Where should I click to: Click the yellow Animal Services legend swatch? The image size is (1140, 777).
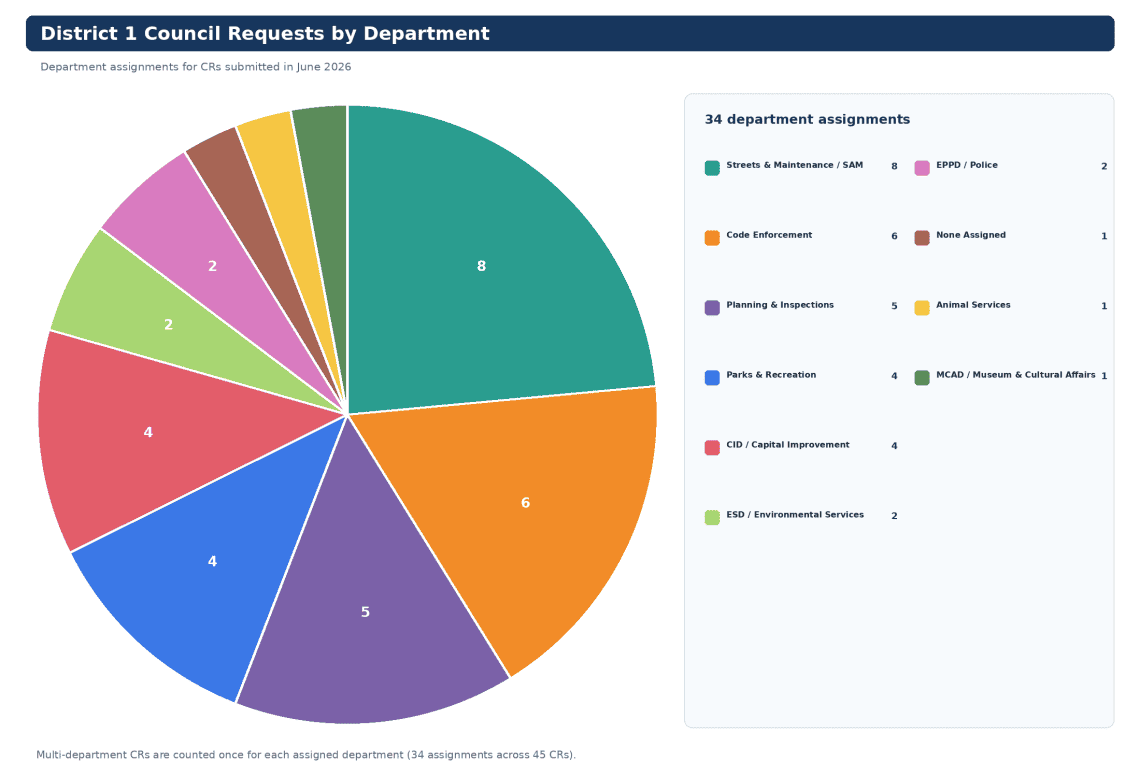(922, 307)
